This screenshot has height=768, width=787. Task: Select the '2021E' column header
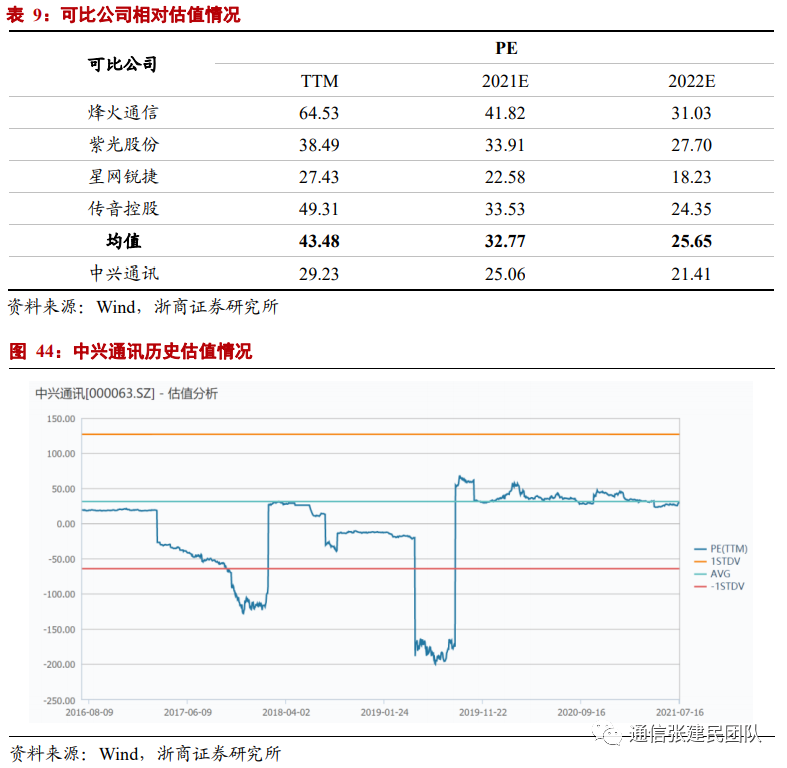point(505,81)
